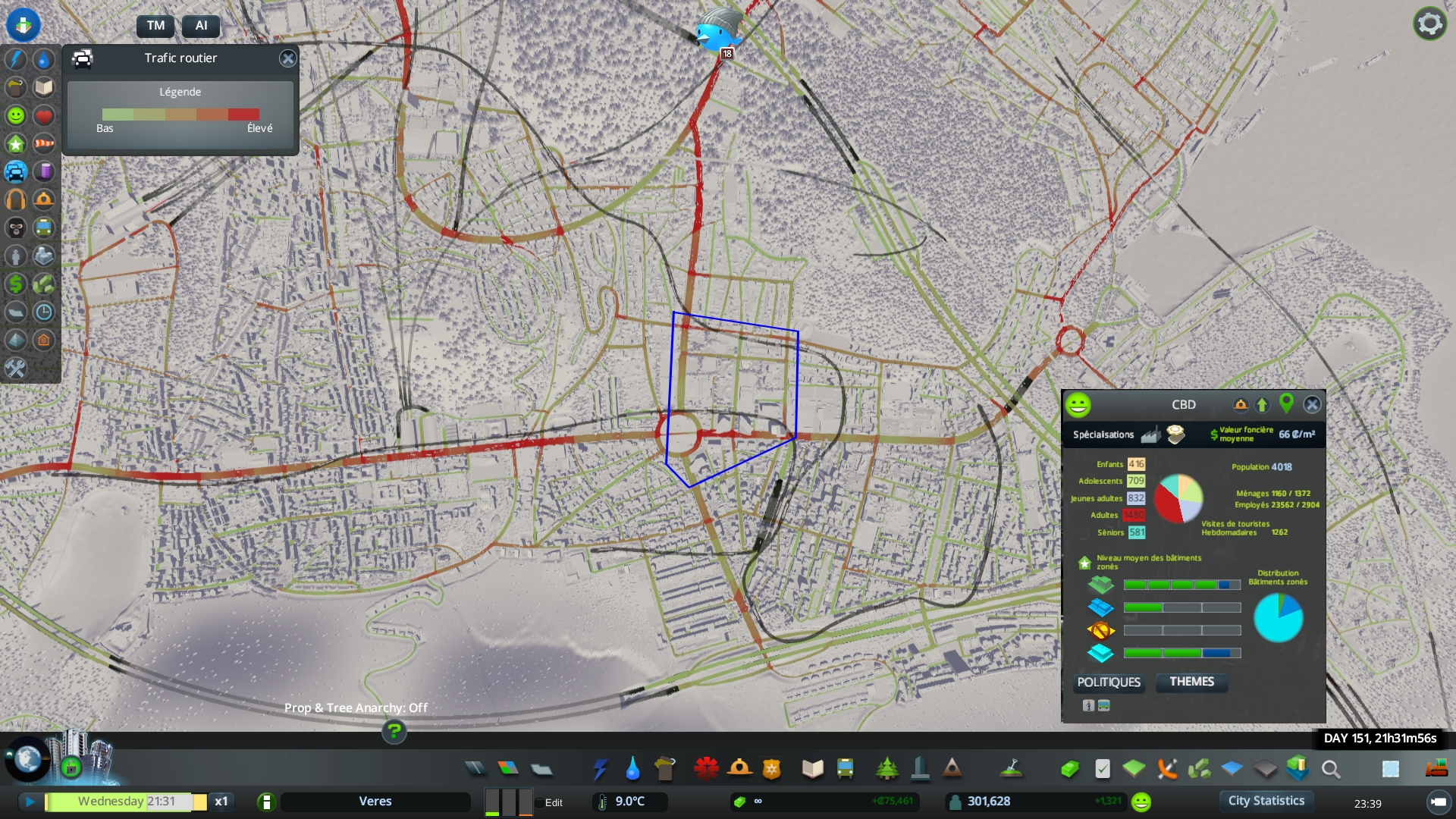Open the heating info view
The width and height of the screenshot is (1456, 819).
(x=44, y=340)
